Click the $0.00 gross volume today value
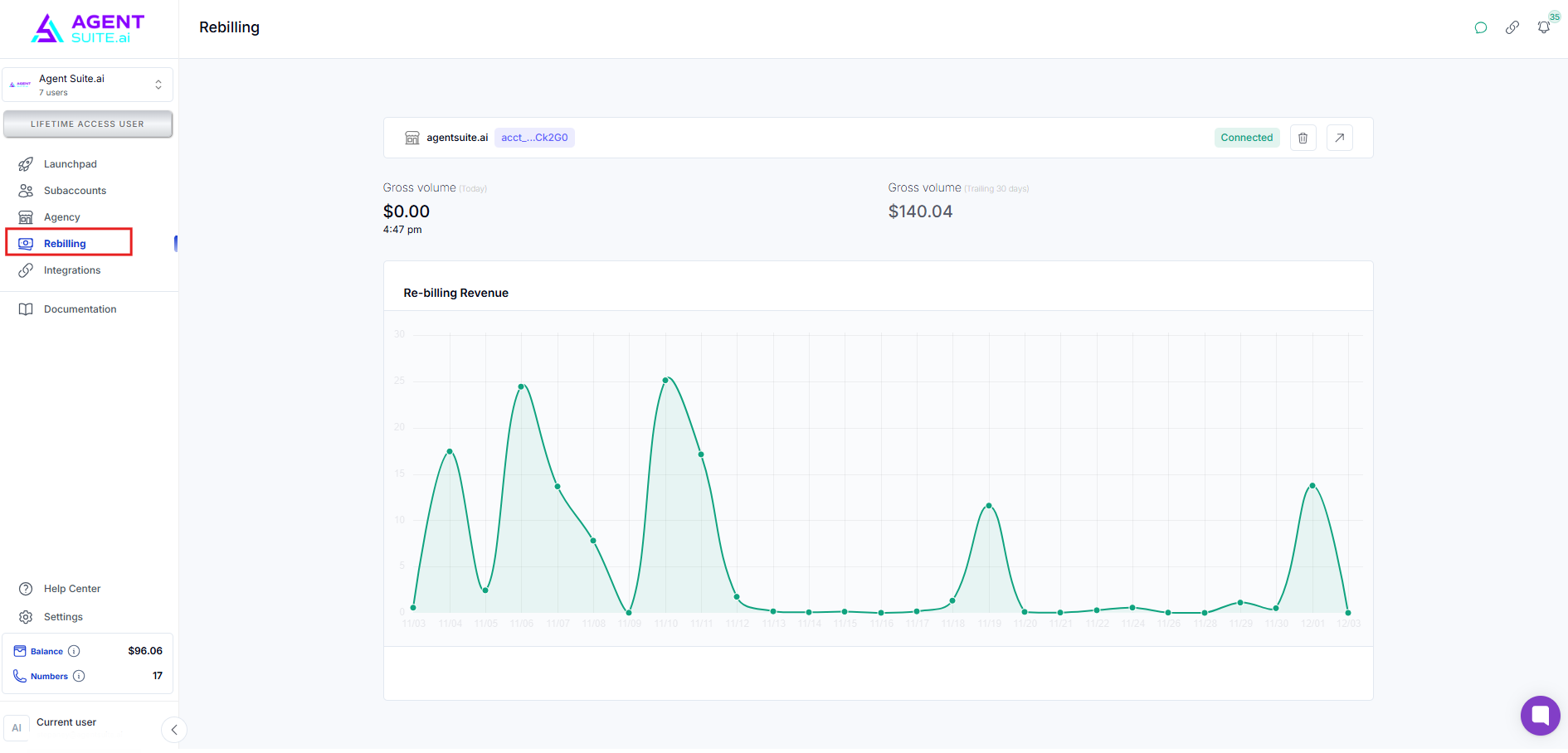Image resolution: width=1568 pixels, height=753 pixels. click(x=407, y=211)
